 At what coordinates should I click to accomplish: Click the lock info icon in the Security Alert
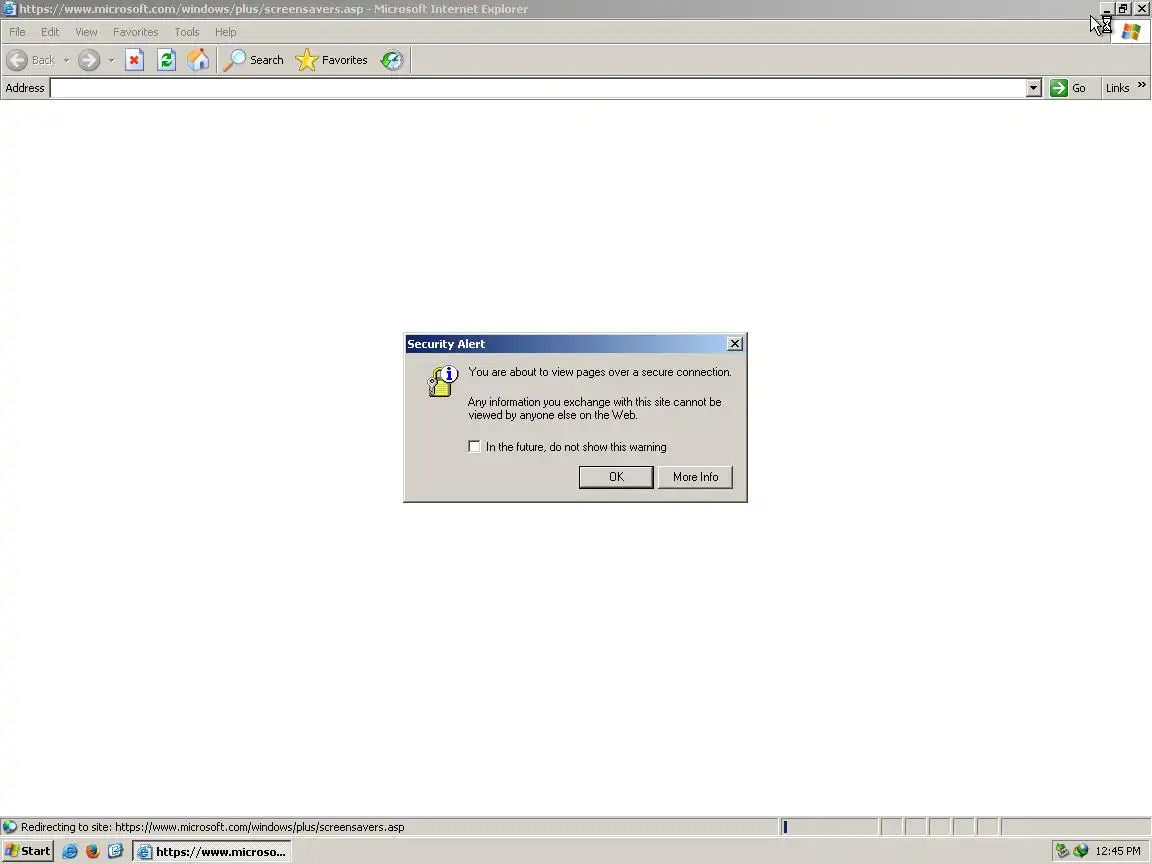(x=442, y=382)
